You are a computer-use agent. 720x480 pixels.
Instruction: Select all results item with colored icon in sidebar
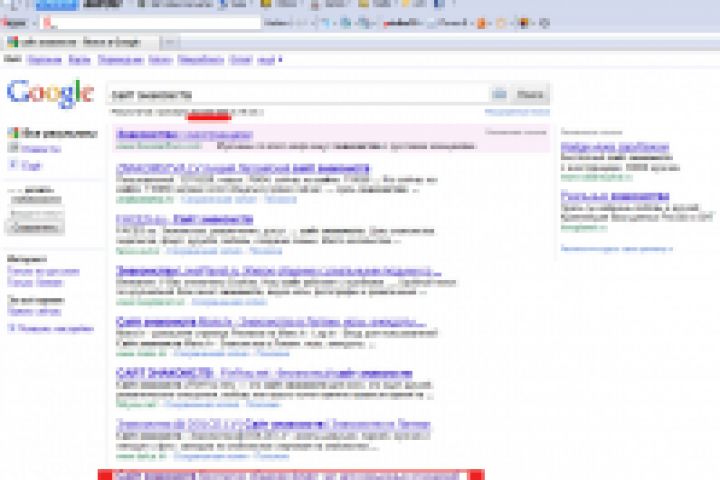click(x=52, y=134)
